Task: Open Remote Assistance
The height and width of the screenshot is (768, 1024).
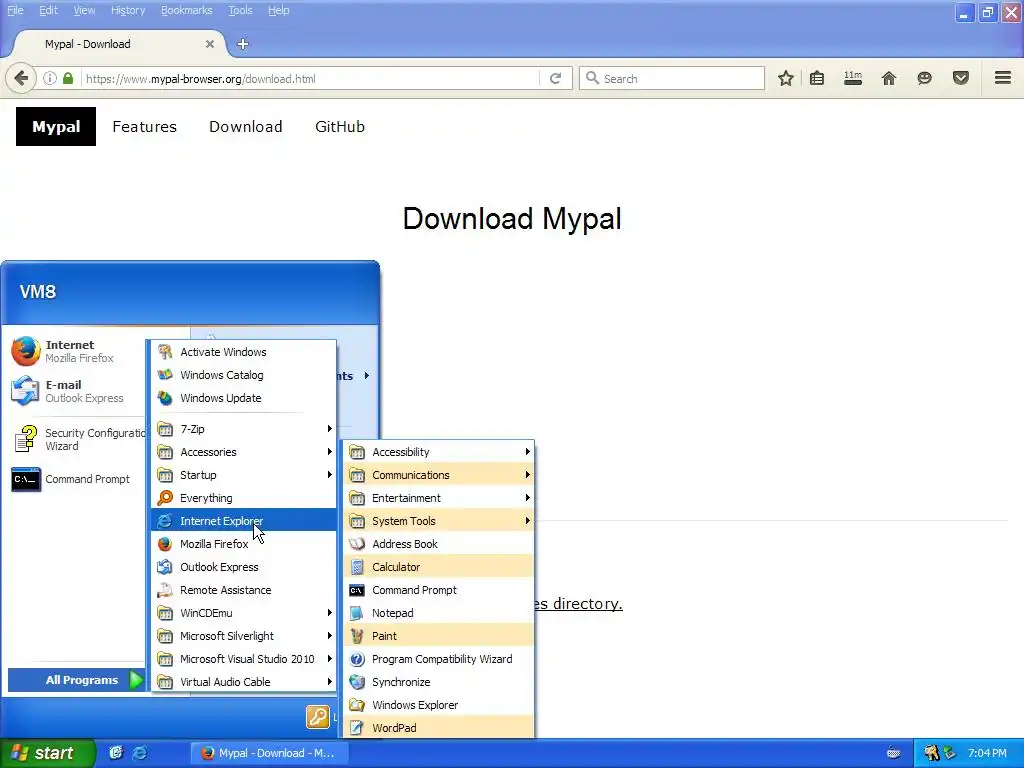Action: (x=244, y=590)
